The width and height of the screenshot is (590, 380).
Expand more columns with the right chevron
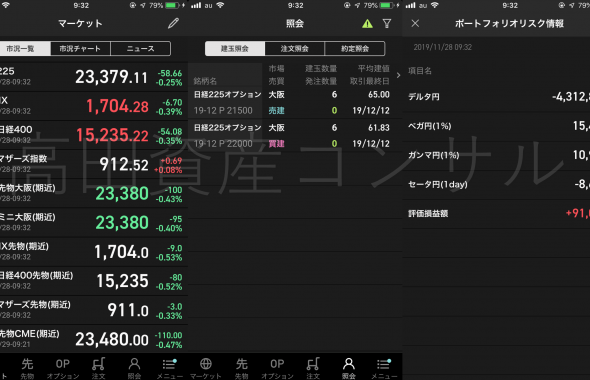398,75
